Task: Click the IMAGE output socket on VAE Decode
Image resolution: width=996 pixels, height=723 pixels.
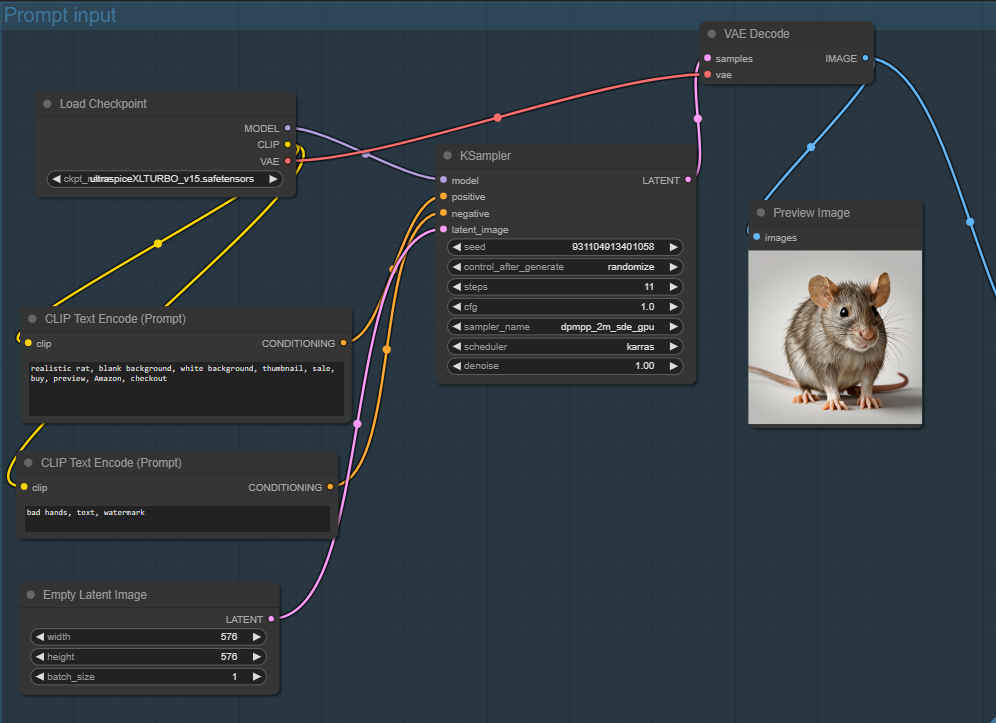Action: (x=865, y=58)
